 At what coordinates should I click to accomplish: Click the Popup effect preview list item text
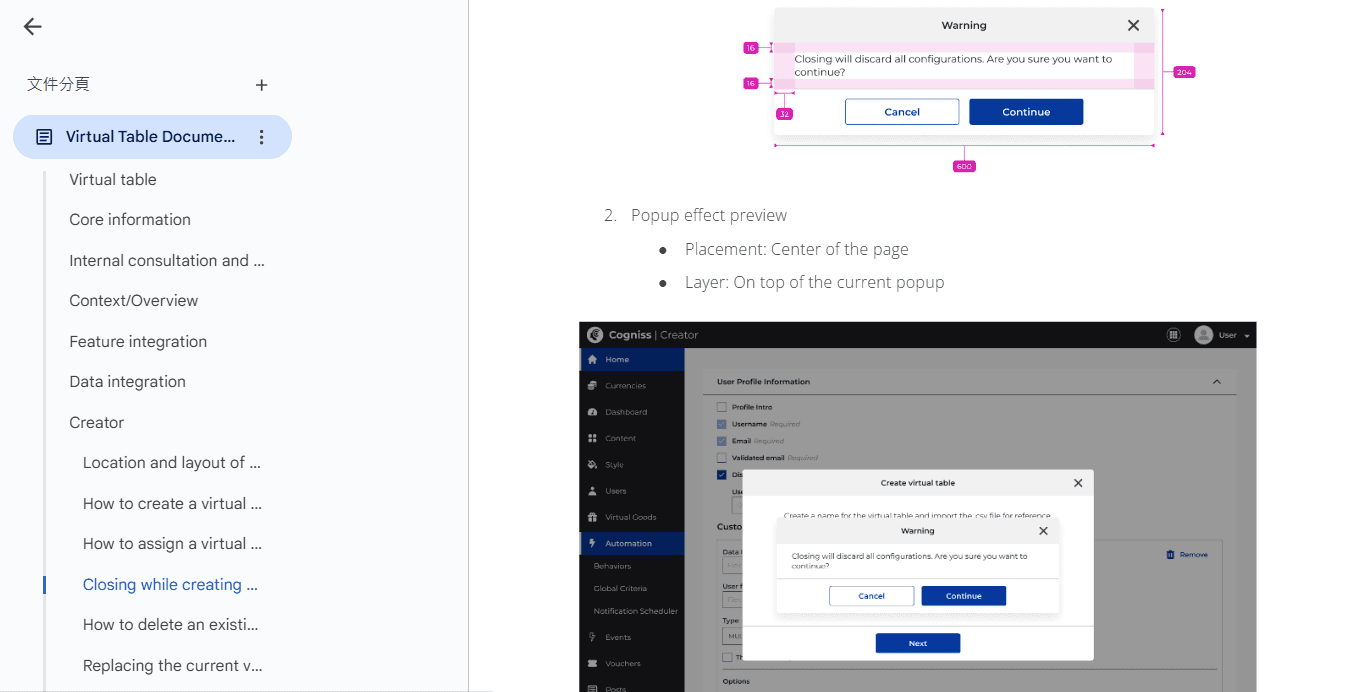pos(709,215)
